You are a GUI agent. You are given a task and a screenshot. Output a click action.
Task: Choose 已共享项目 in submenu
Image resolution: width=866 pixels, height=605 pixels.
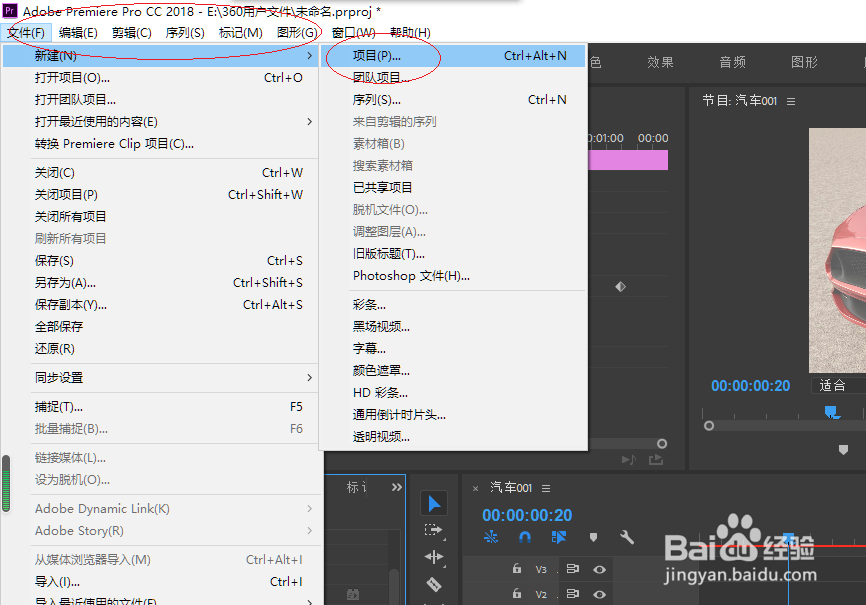pyautogui.click(x=453, y=187)
